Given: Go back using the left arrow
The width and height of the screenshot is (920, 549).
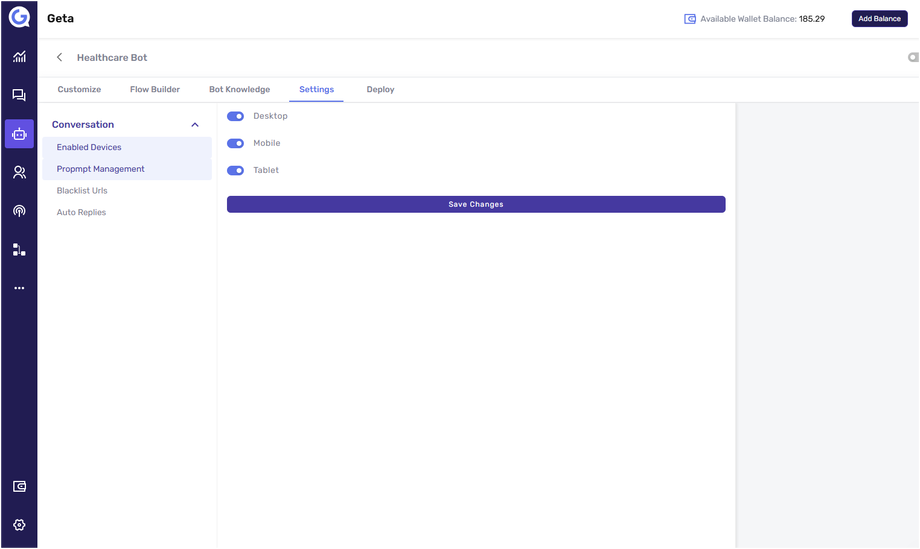Looking at the screenshot, I should tap(60, 58).
